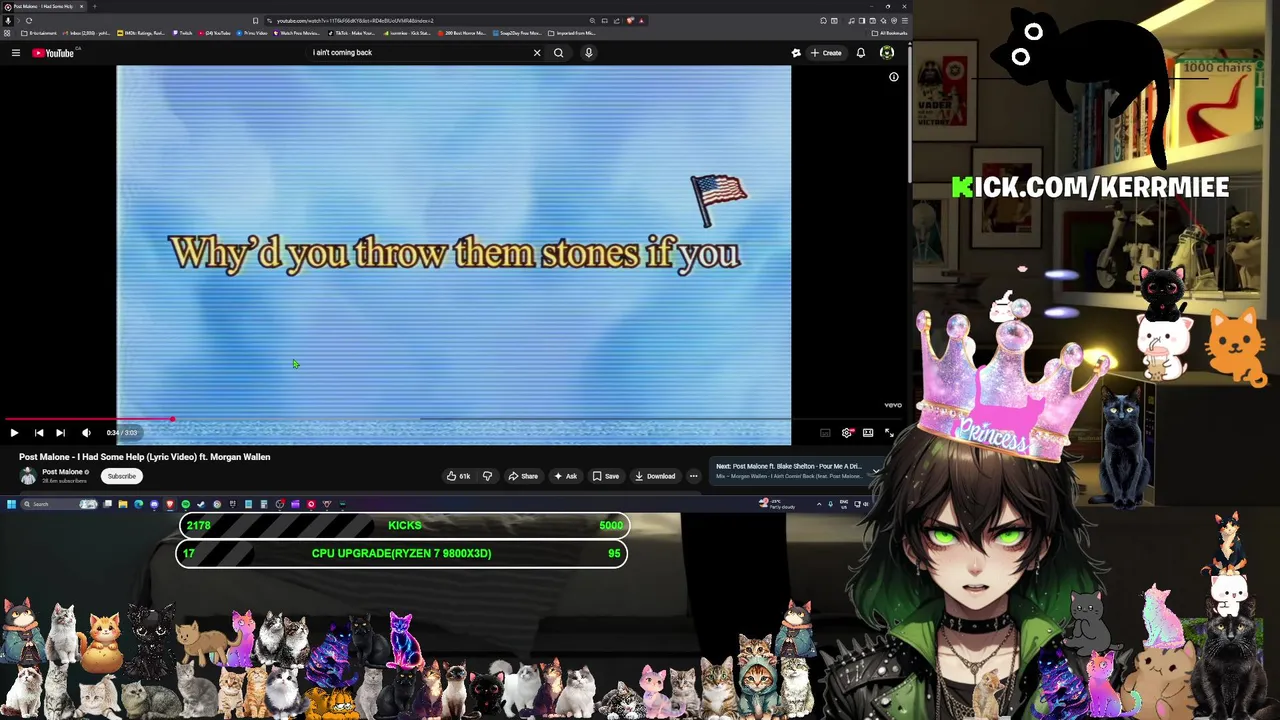
Task: Skip to the previous video
Action: point(38,433)
